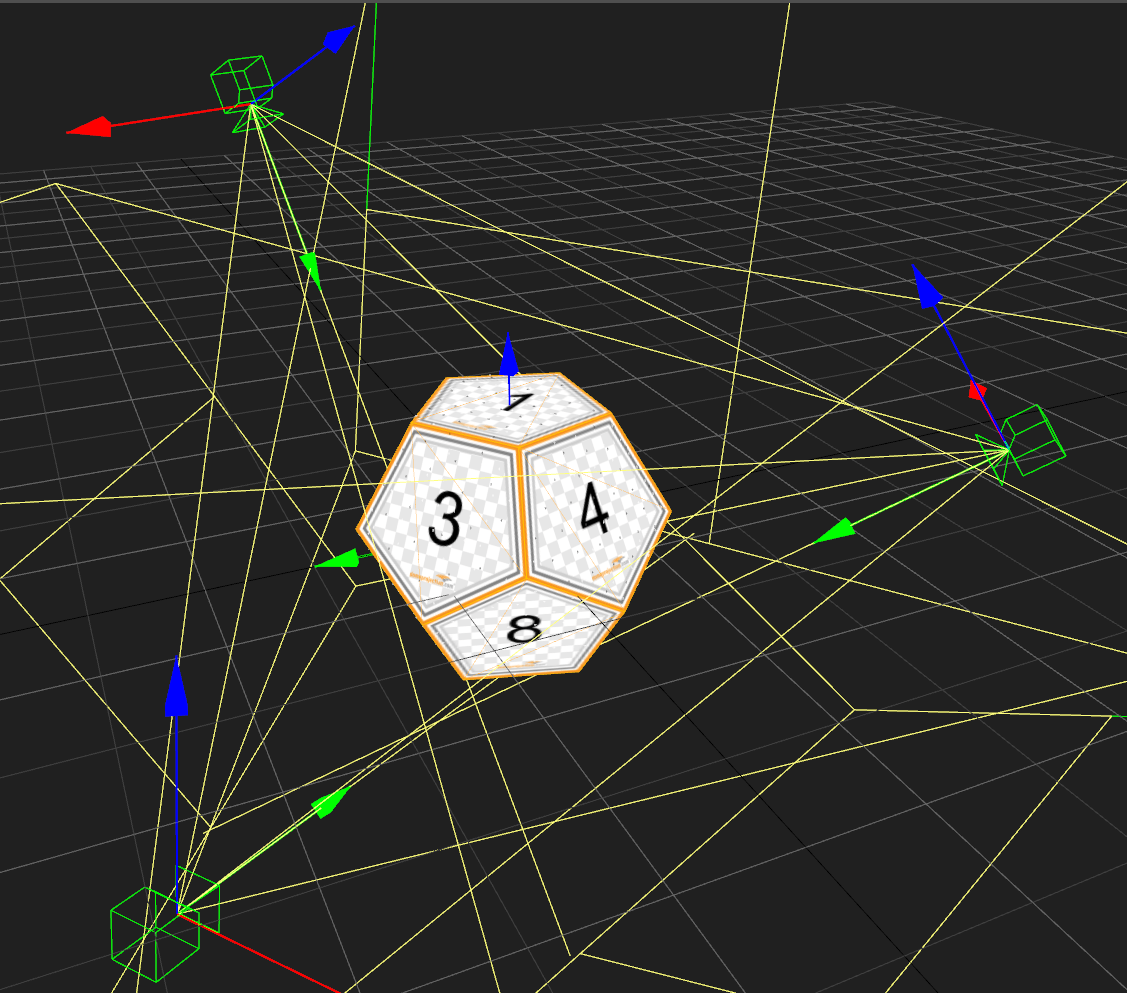Viewport: 1127px width, 993px height.
Task: Click the blue vertical arrow of the bottom-left light
Action: click(177, 686)
